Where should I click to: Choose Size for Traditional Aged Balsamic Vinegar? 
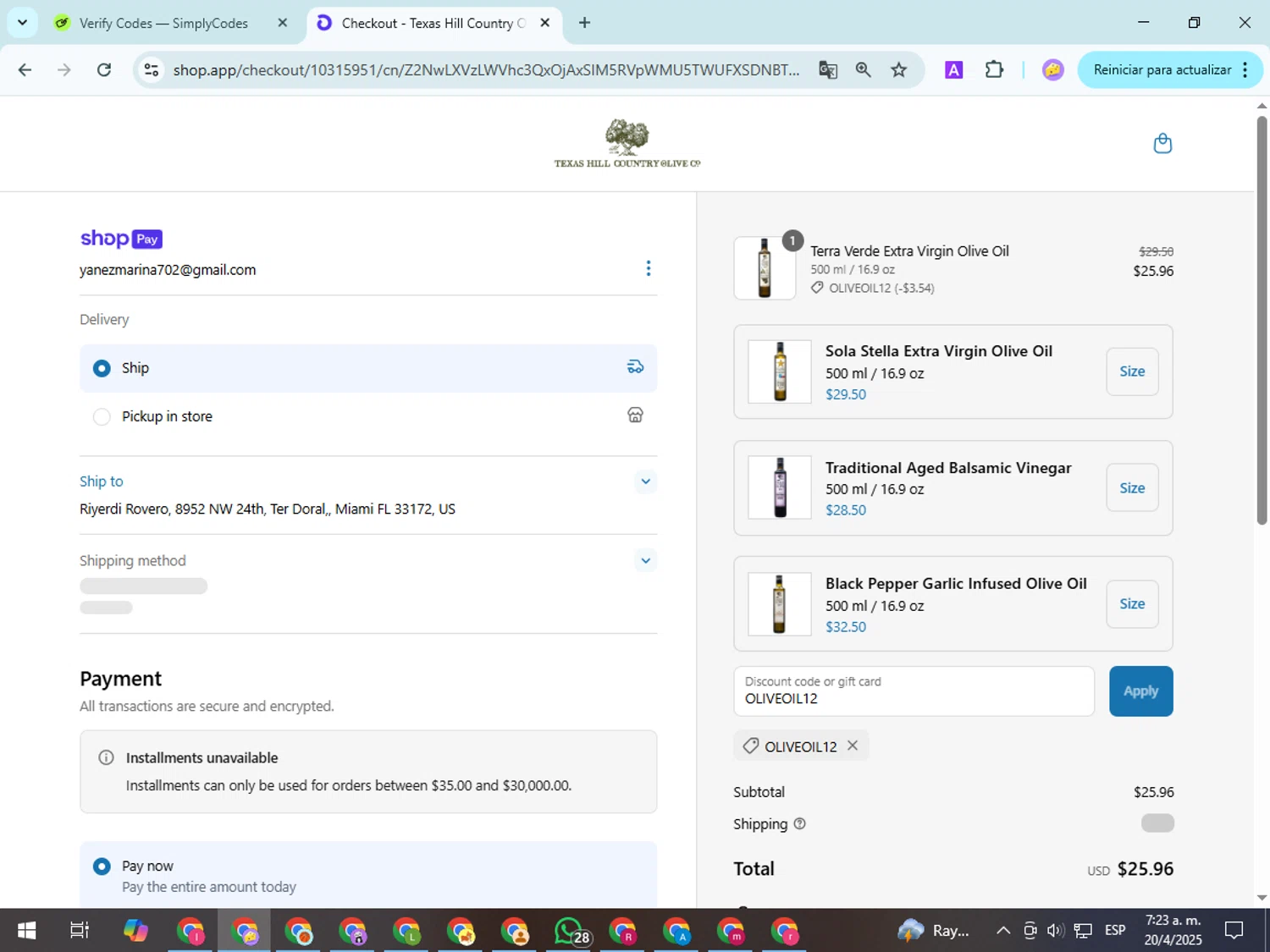pyautogui.click(x=1132, y=487)
